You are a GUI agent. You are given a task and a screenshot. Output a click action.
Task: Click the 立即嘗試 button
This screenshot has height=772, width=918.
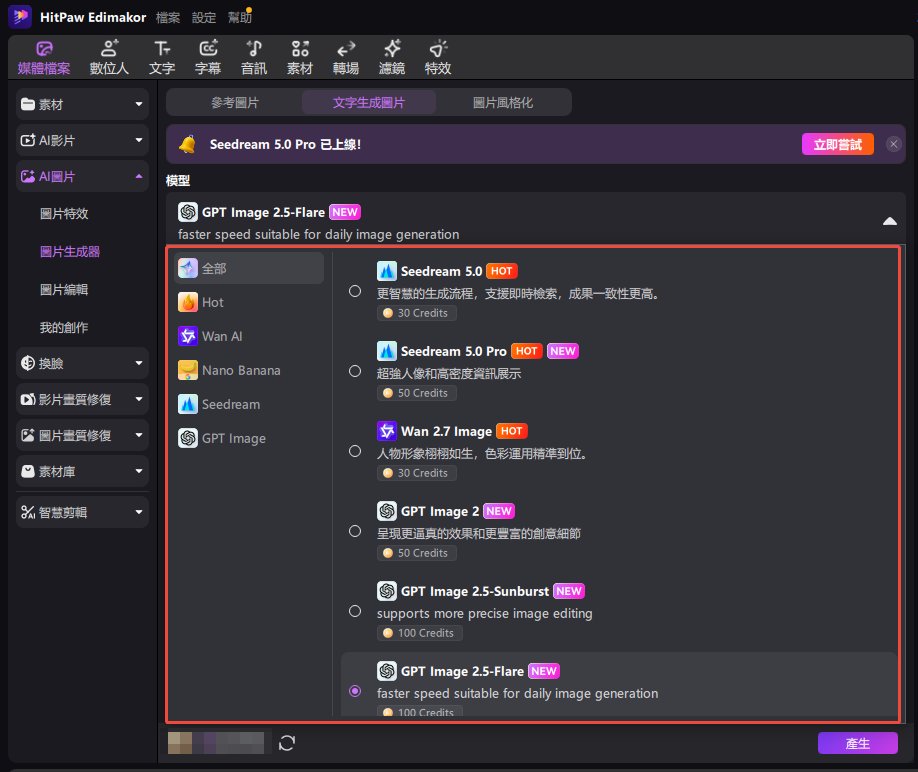point(838,144)
